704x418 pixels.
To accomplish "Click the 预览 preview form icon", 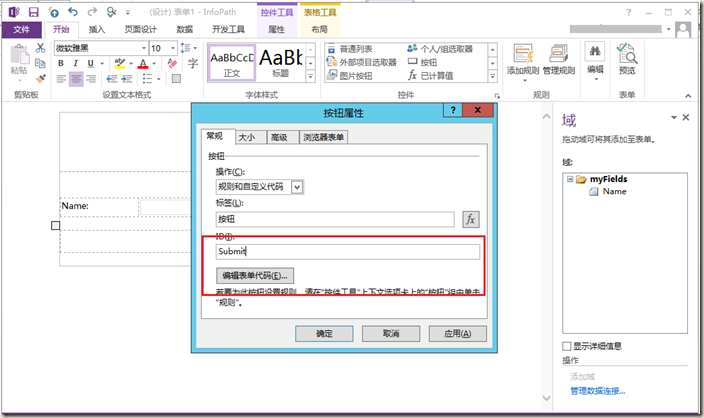I will [x=627, y=59].
